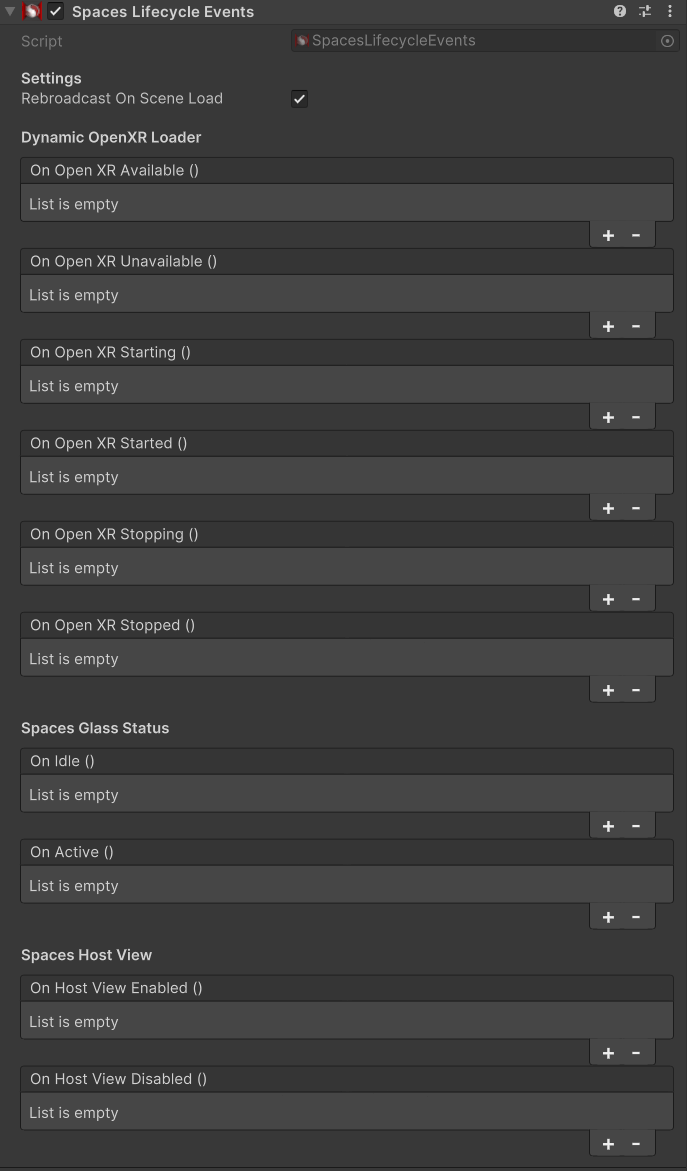Add listener to On Open XR Started
Viewport: 687px width, 1171px height.
click(609, 509)
